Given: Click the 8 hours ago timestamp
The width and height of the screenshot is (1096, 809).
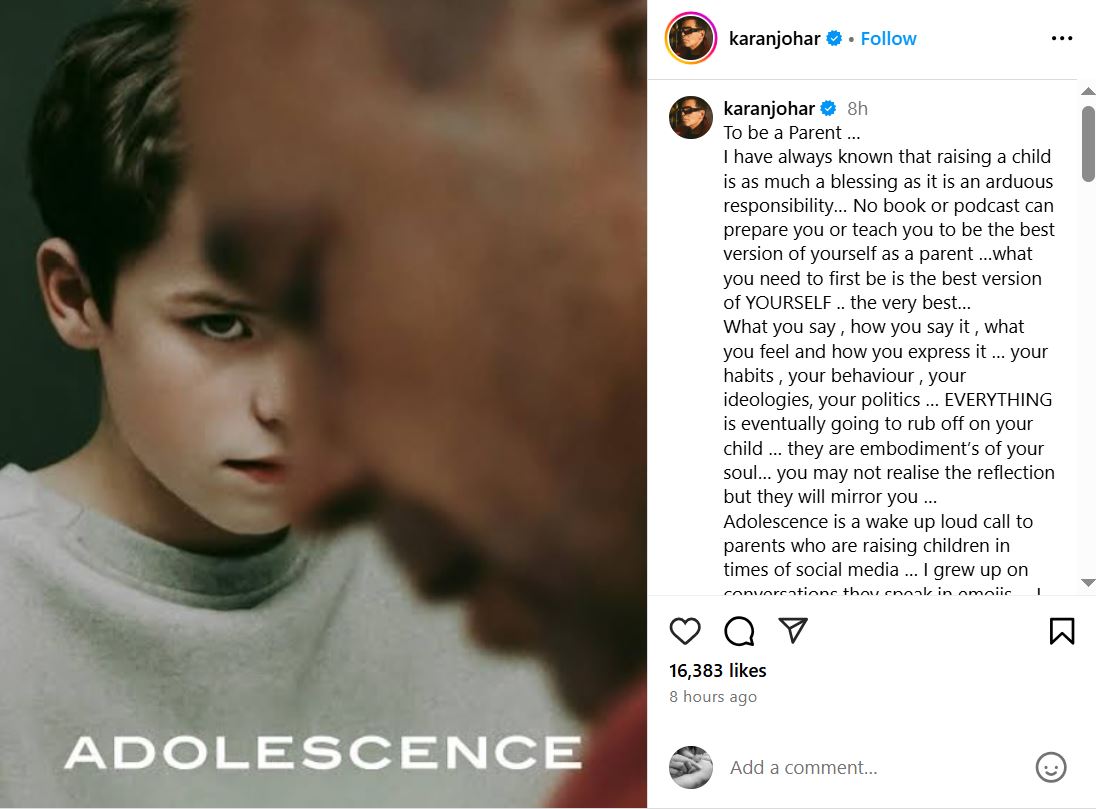Looking at the screenshot, I should [x=713, y=697].
